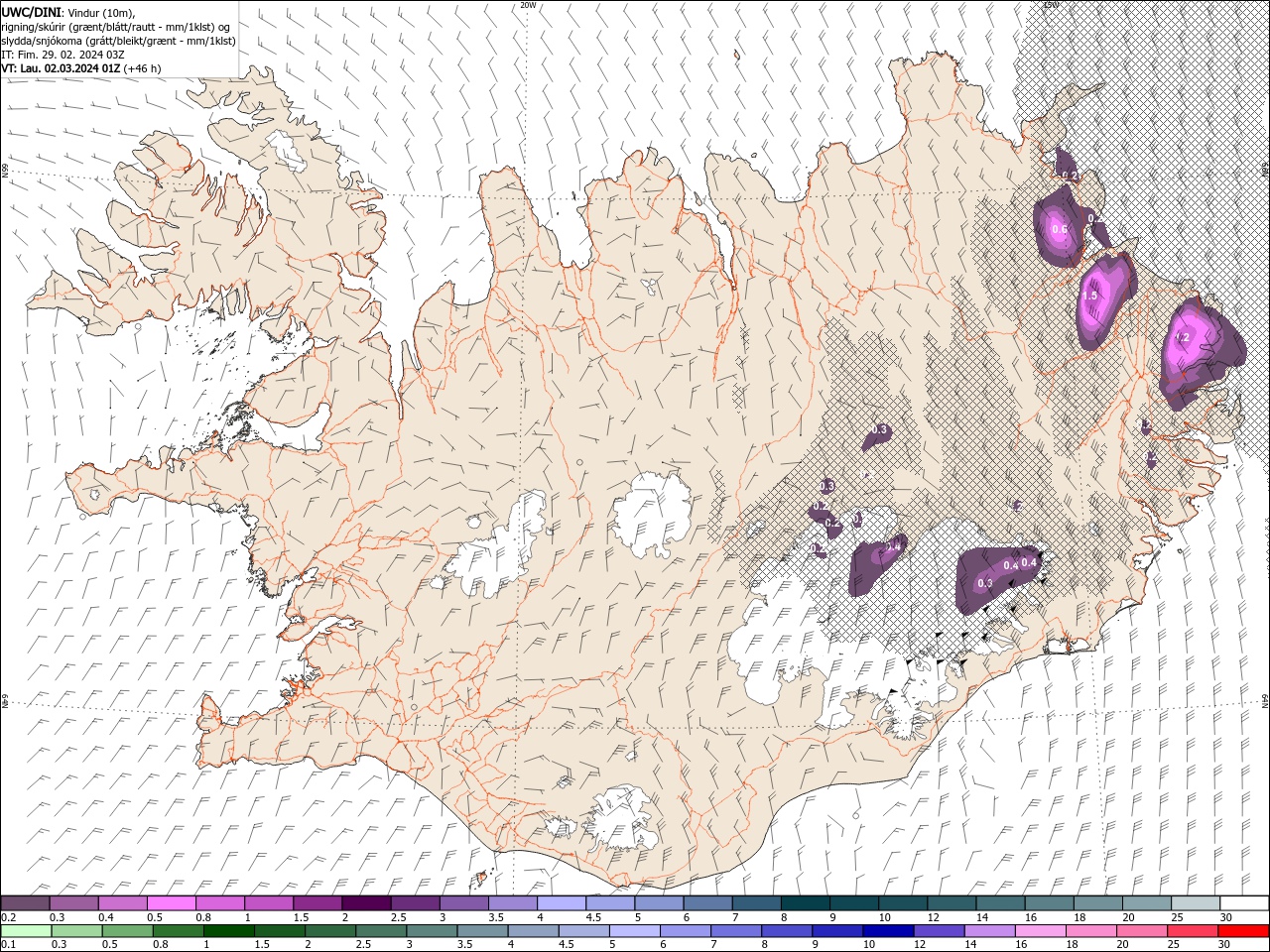Click the dark teal 8 swatch in top legend row

805,903
